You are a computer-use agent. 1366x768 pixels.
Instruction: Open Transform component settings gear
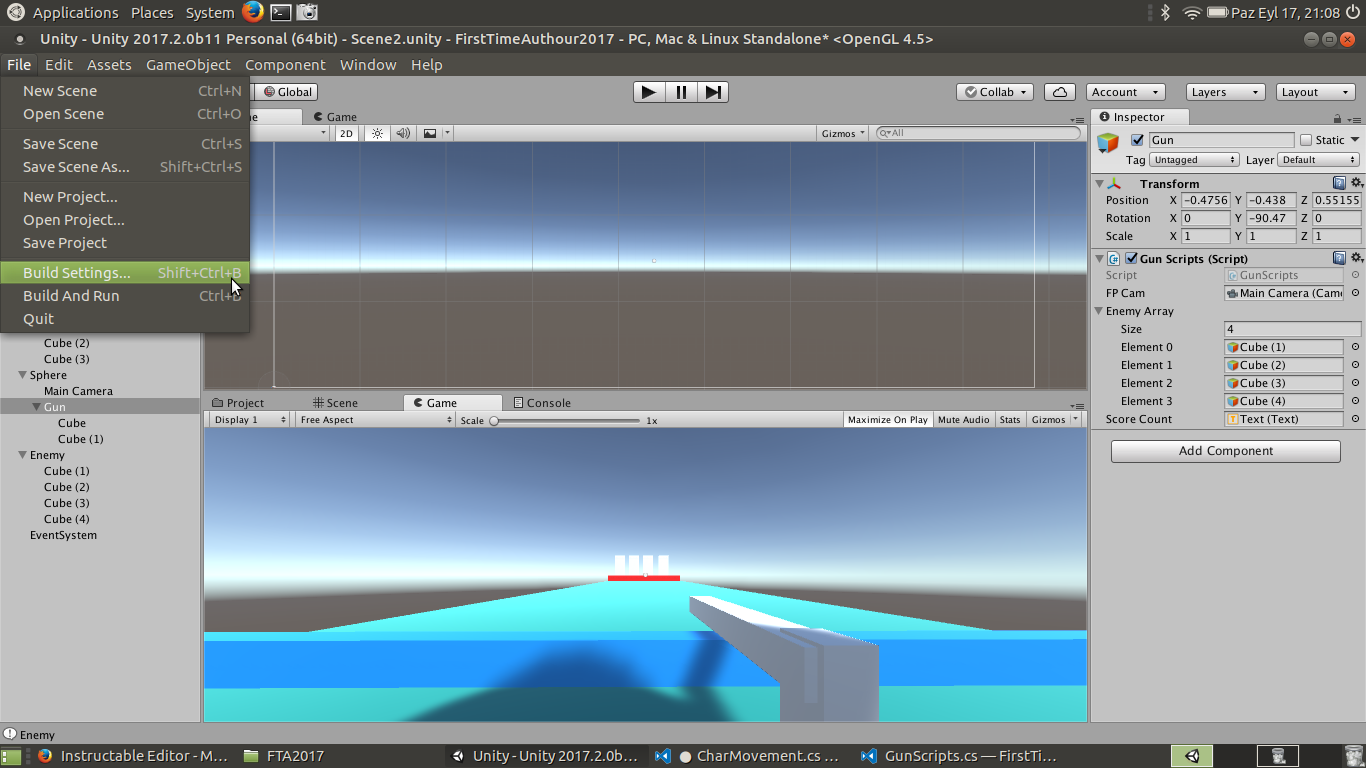pyautogui.click(x=1356, y=183)
